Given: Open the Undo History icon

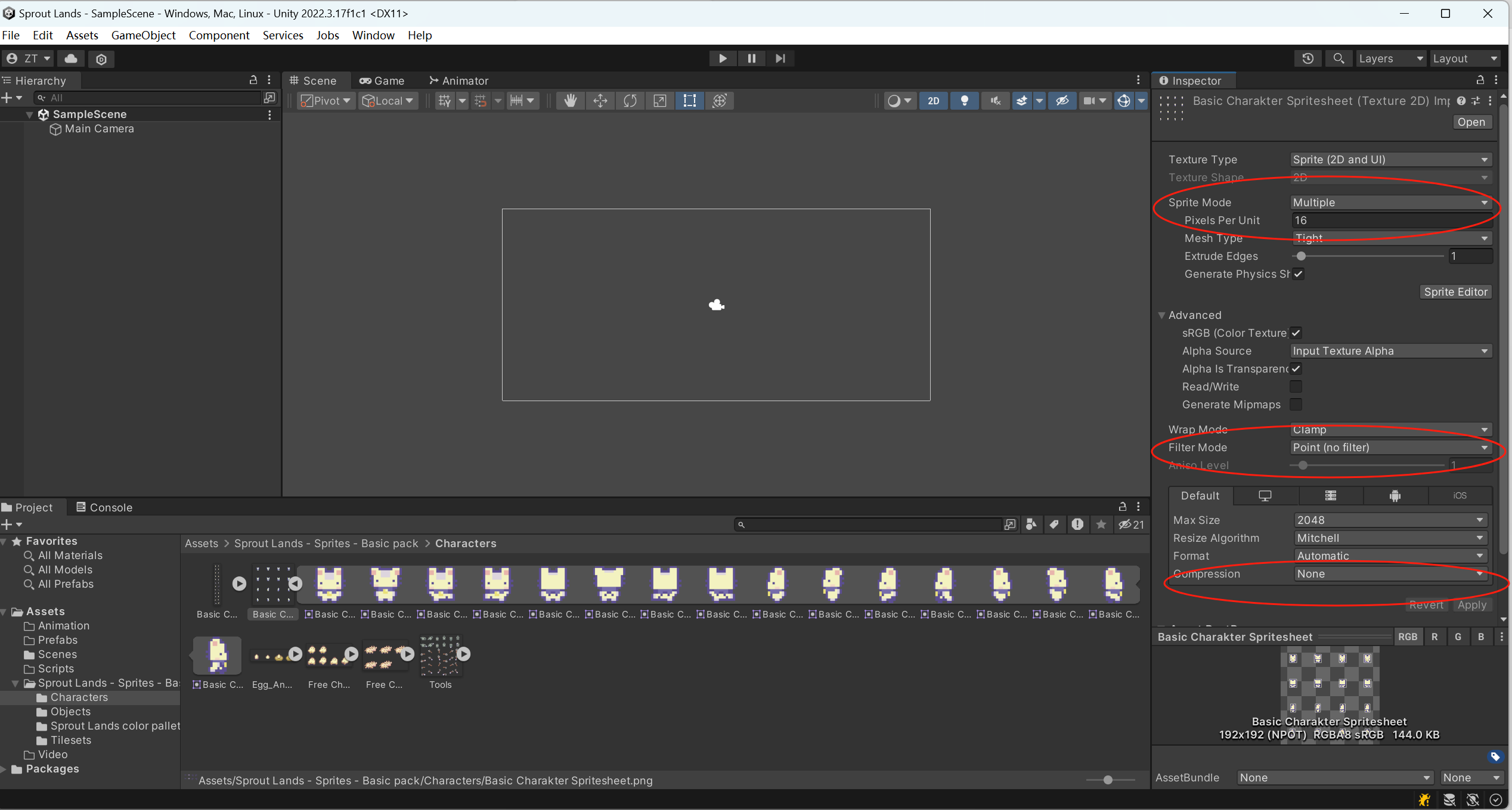Looking at the screenshot, I should (x=1308, y=58).
